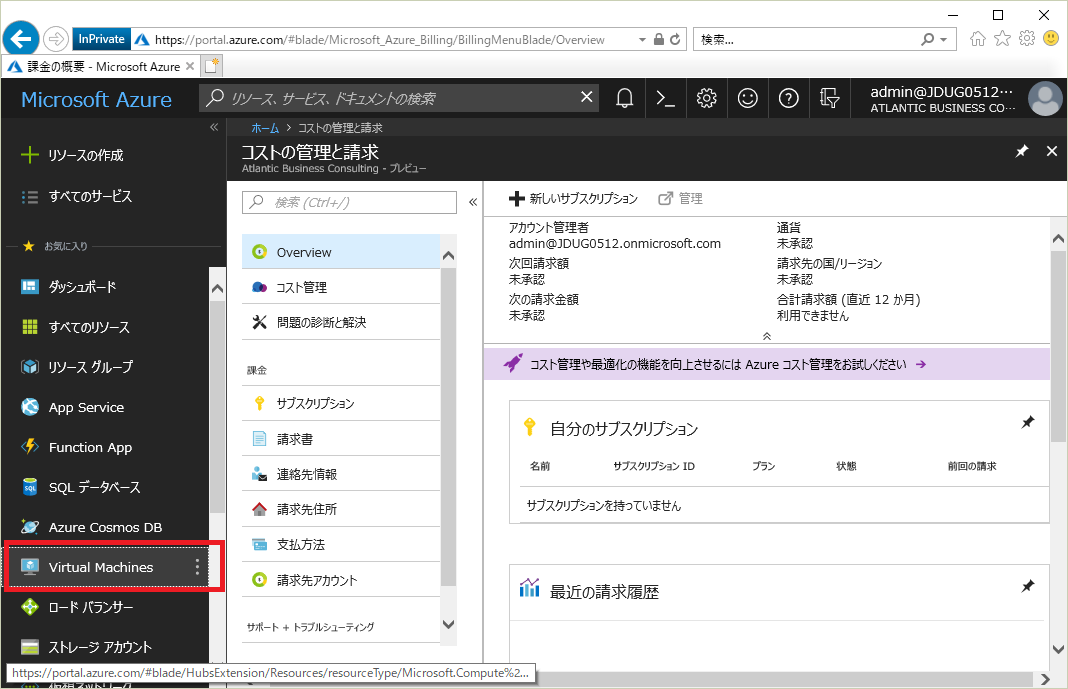The image size is (1068, 689).
Task: Click the sidebar scroll up arrow
Action: pyautogui.click(x=217, y=289)
